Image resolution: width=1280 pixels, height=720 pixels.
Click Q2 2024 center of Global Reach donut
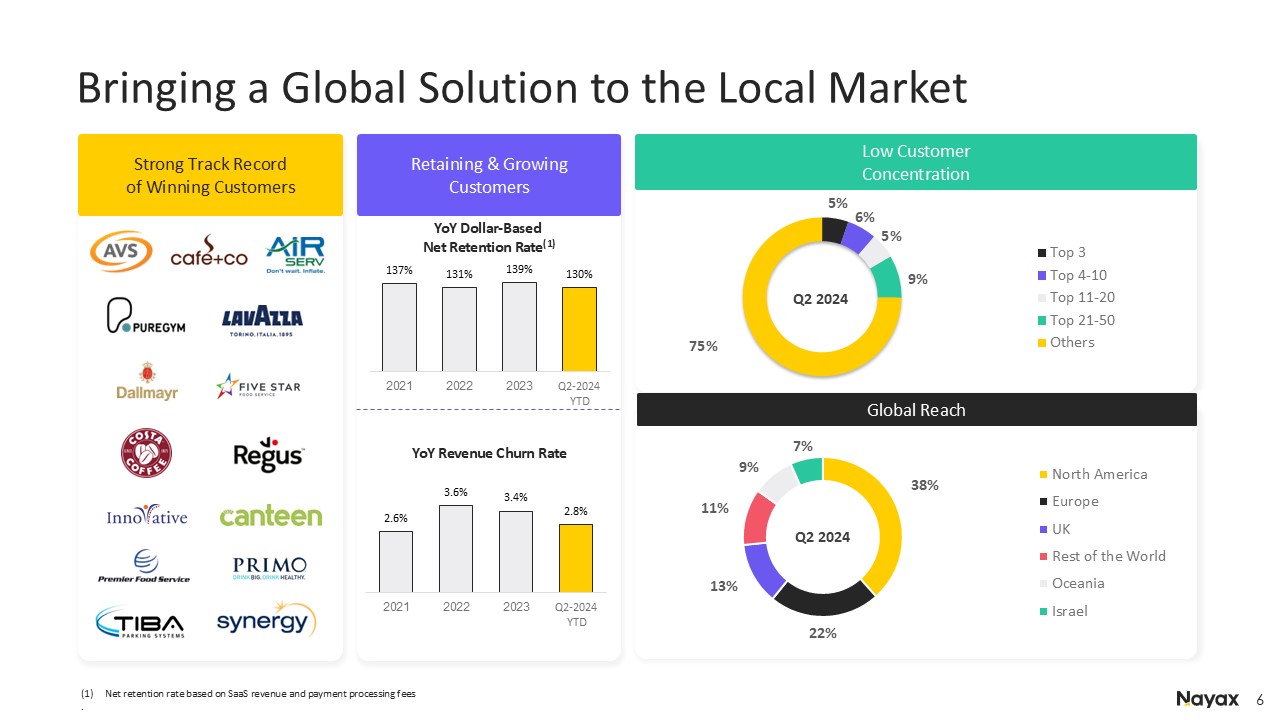click(x=822, y=537)
